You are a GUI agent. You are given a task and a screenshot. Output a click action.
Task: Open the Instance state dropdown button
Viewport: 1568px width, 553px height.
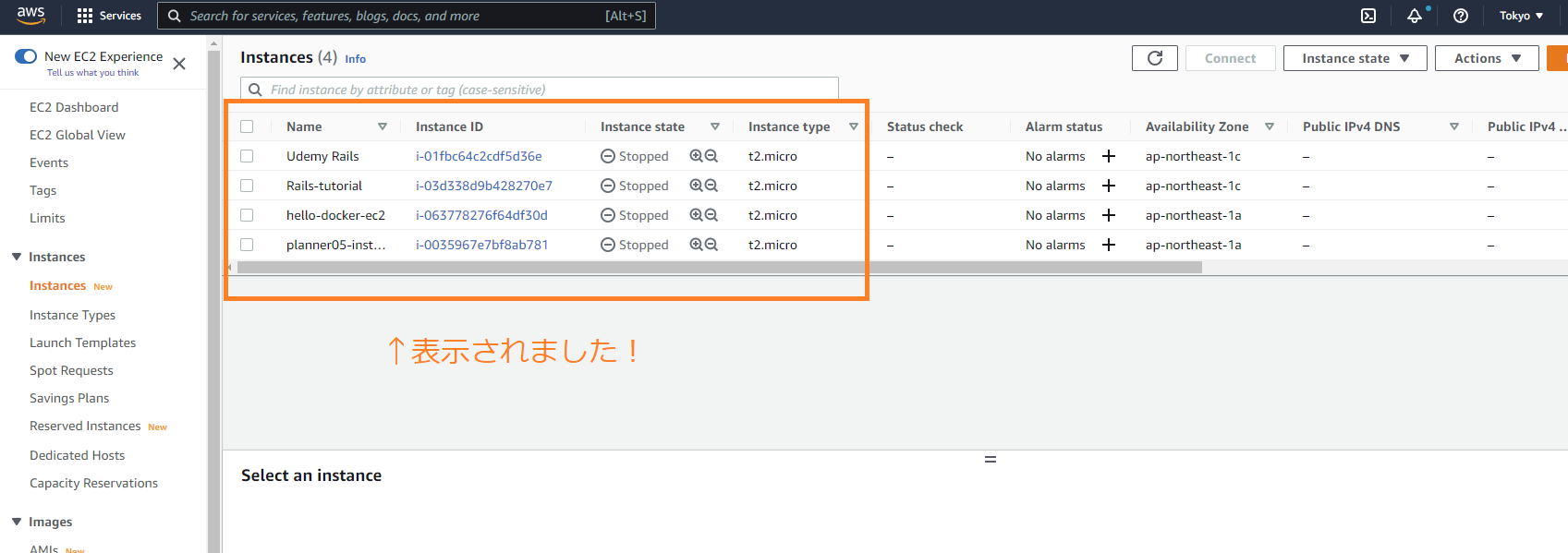tap(1355, 58)
